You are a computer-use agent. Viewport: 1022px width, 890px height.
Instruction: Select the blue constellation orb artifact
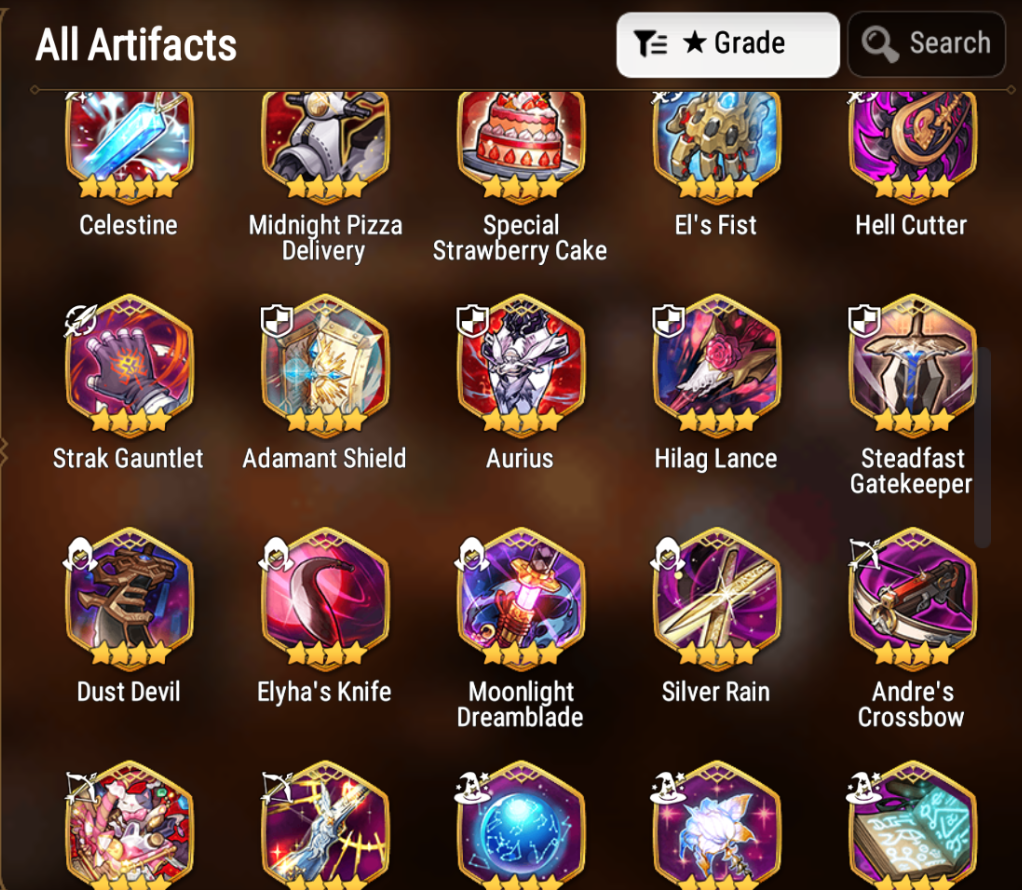(521, 825)
